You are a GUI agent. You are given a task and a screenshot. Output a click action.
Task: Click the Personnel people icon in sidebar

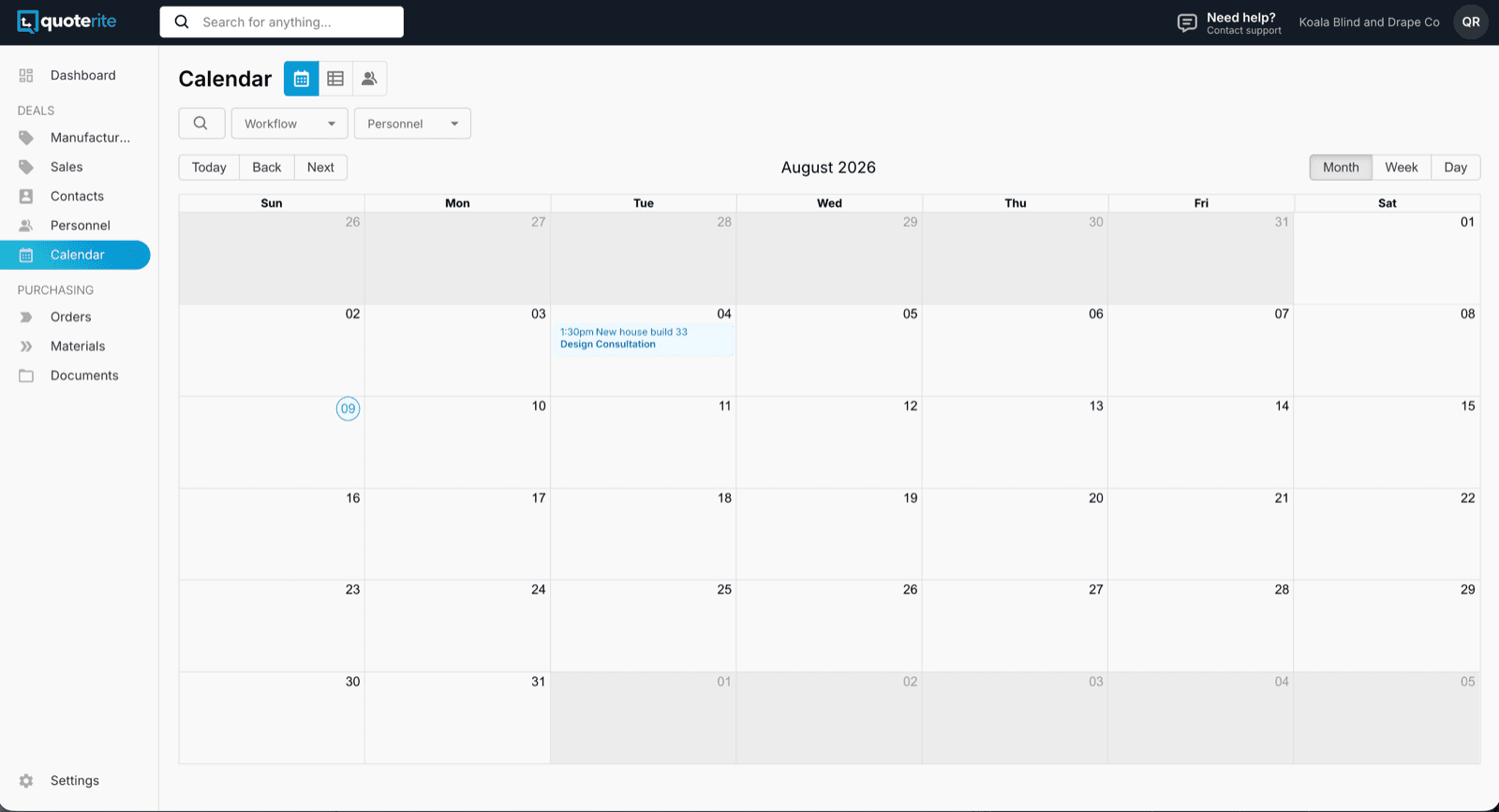point(26,226)
